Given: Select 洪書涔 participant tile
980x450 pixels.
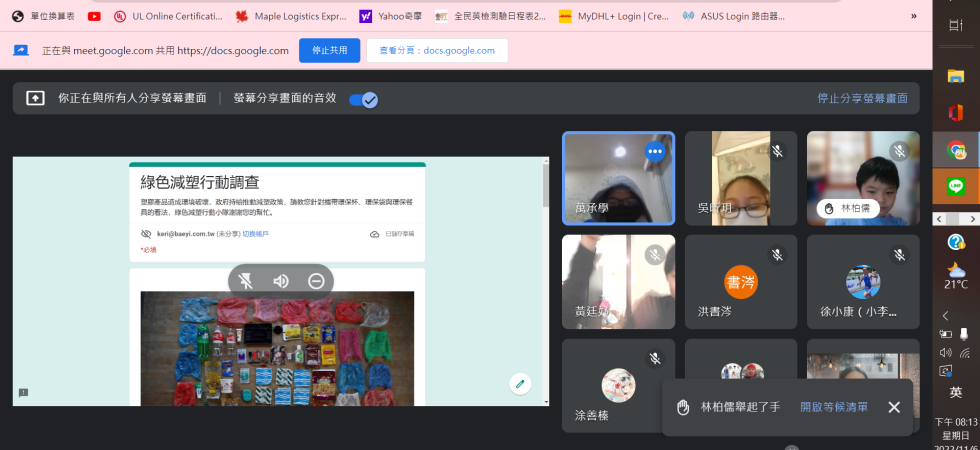Looking at the screenshot, I should [740, 282].
